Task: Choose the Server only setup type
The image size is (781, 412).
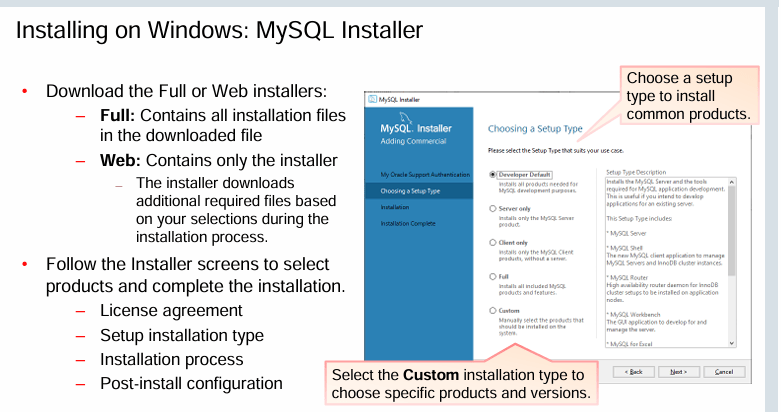Action: click(x=492, y=208)
